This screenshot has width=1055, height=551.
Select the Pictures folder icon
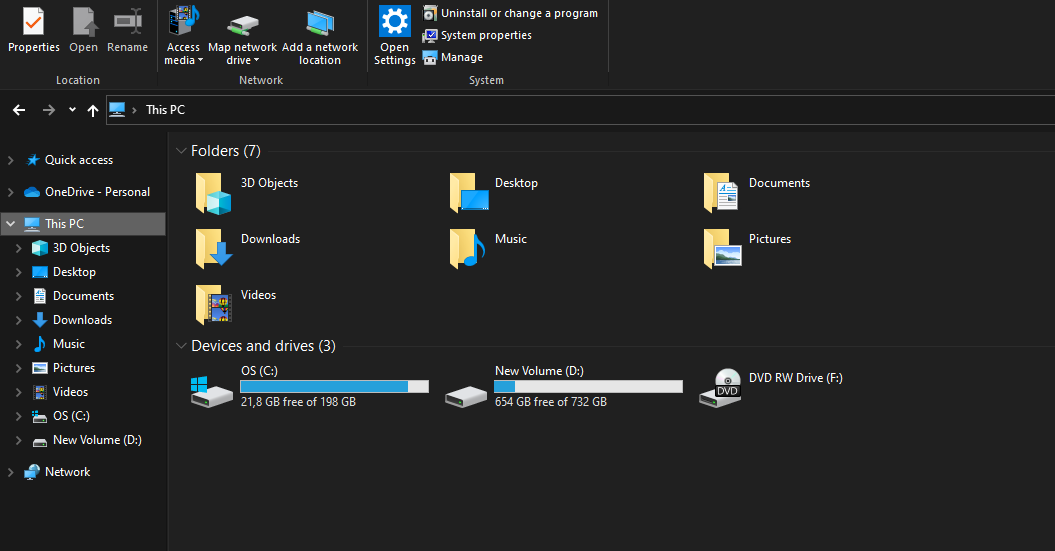[x=723, y=248]
